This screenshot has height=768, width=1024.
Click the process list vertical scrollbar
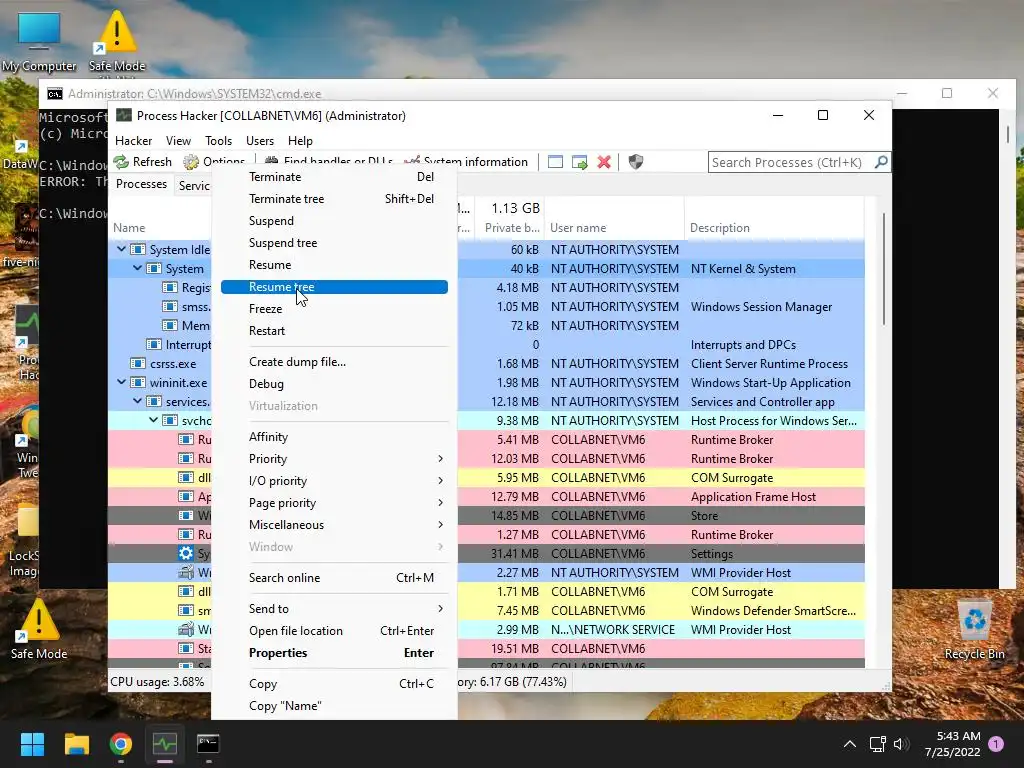coord(884,269)
